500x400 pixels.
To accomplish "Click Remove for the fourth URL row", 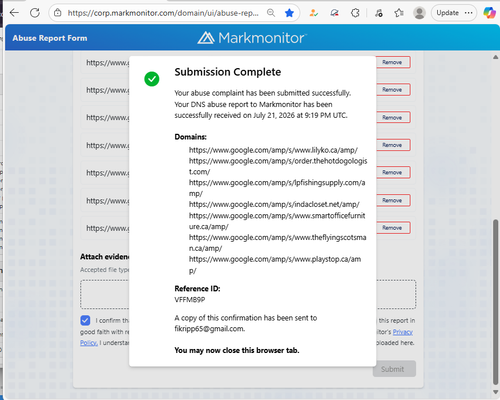I will [392, 145].
